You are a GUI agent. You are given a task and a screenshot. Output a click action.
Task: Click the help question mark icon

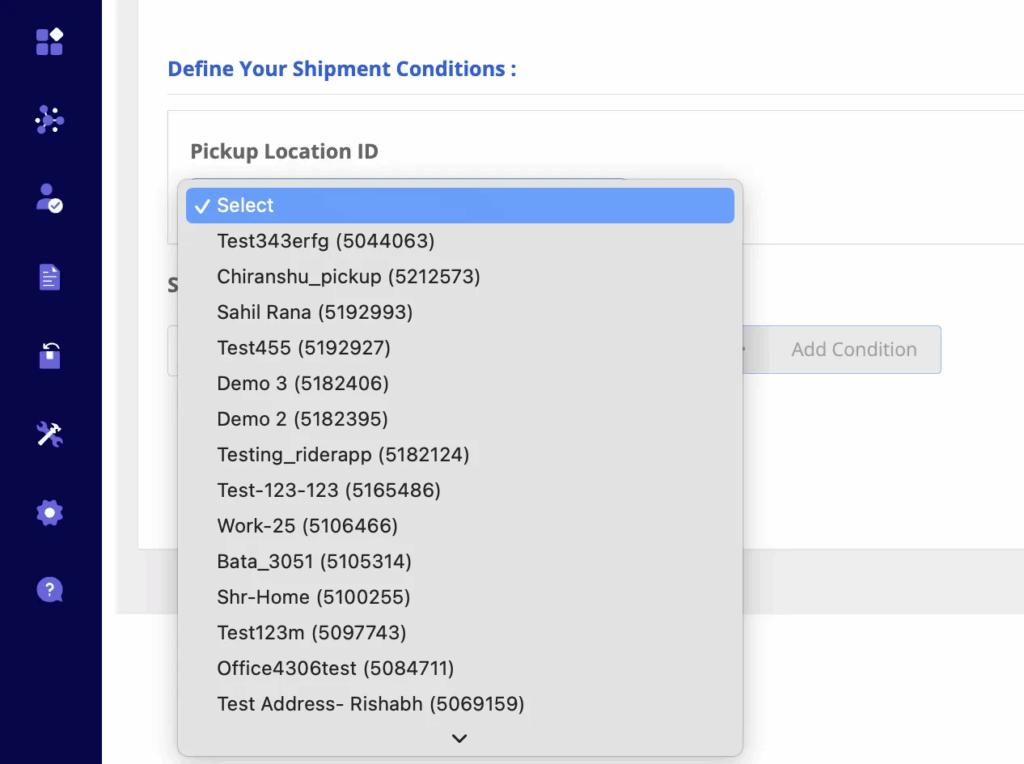point(50,590)
